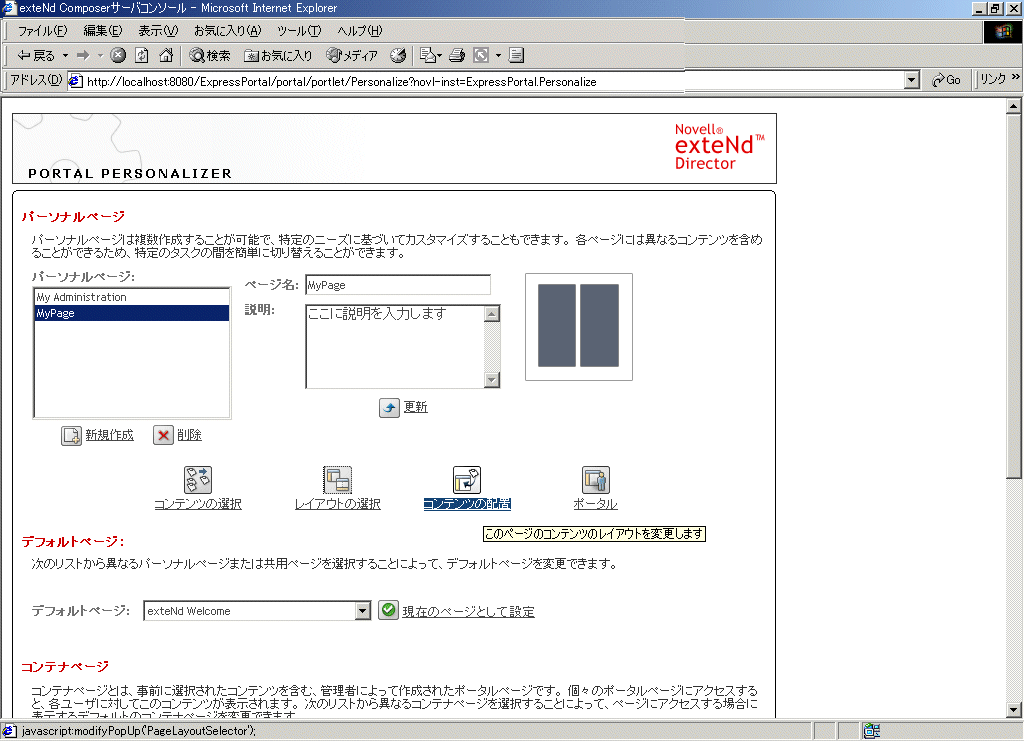Click the 更新 link

(415, 407)
